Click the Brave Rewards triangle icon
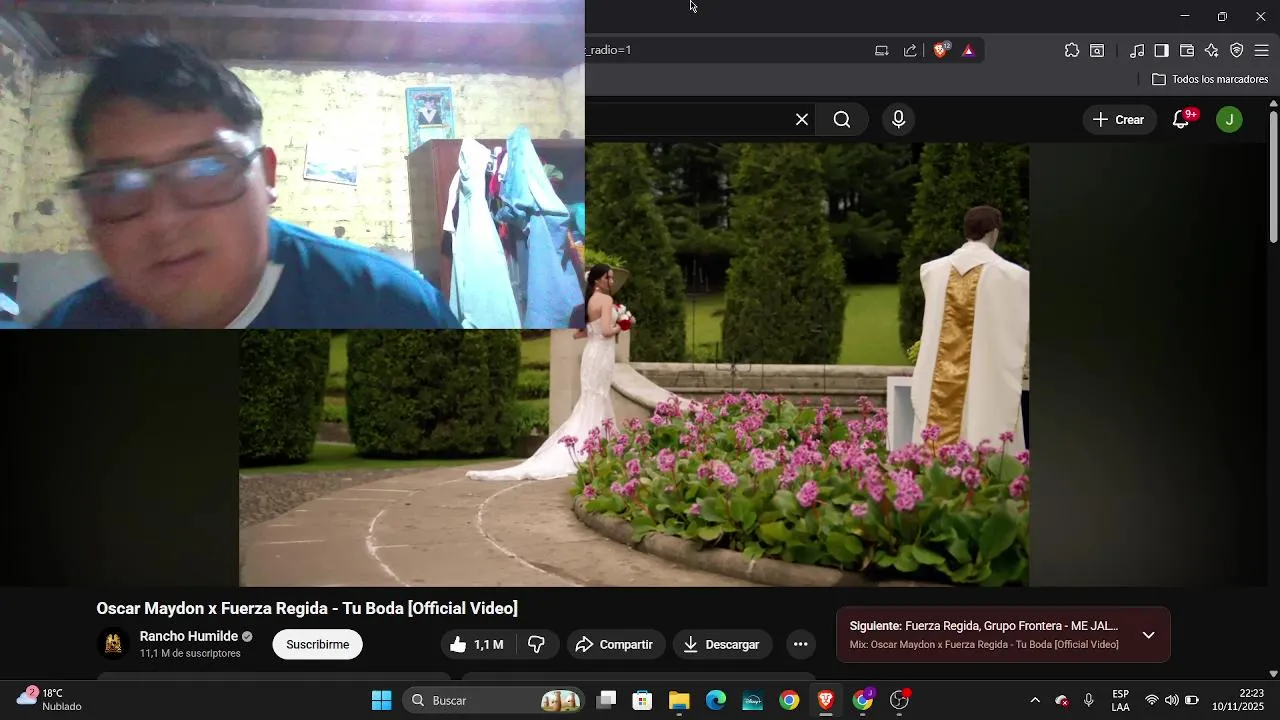This screenshot has height=720, width=1280. [968, 50]
